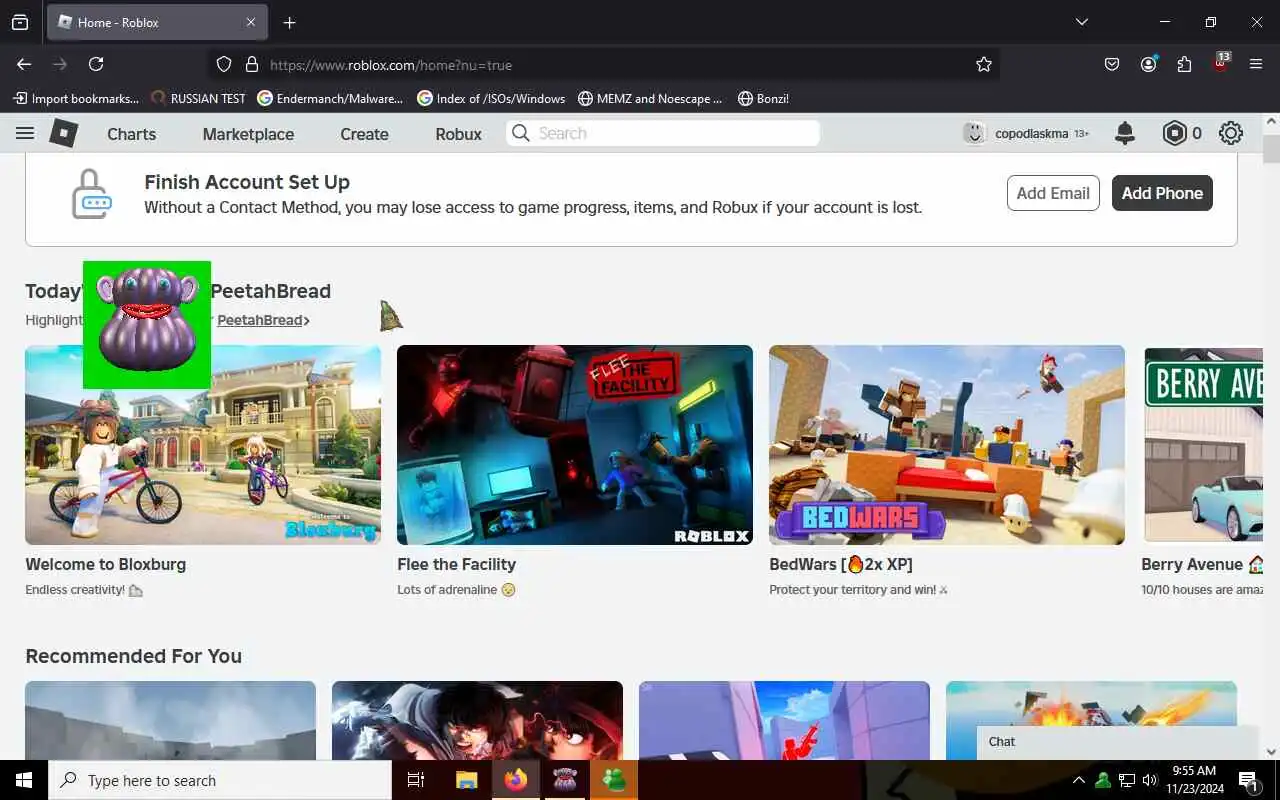This screenshot has height=800, width=1280.
Task: Select the Home - Roblox tab
Action: click(x=156, y=22)
